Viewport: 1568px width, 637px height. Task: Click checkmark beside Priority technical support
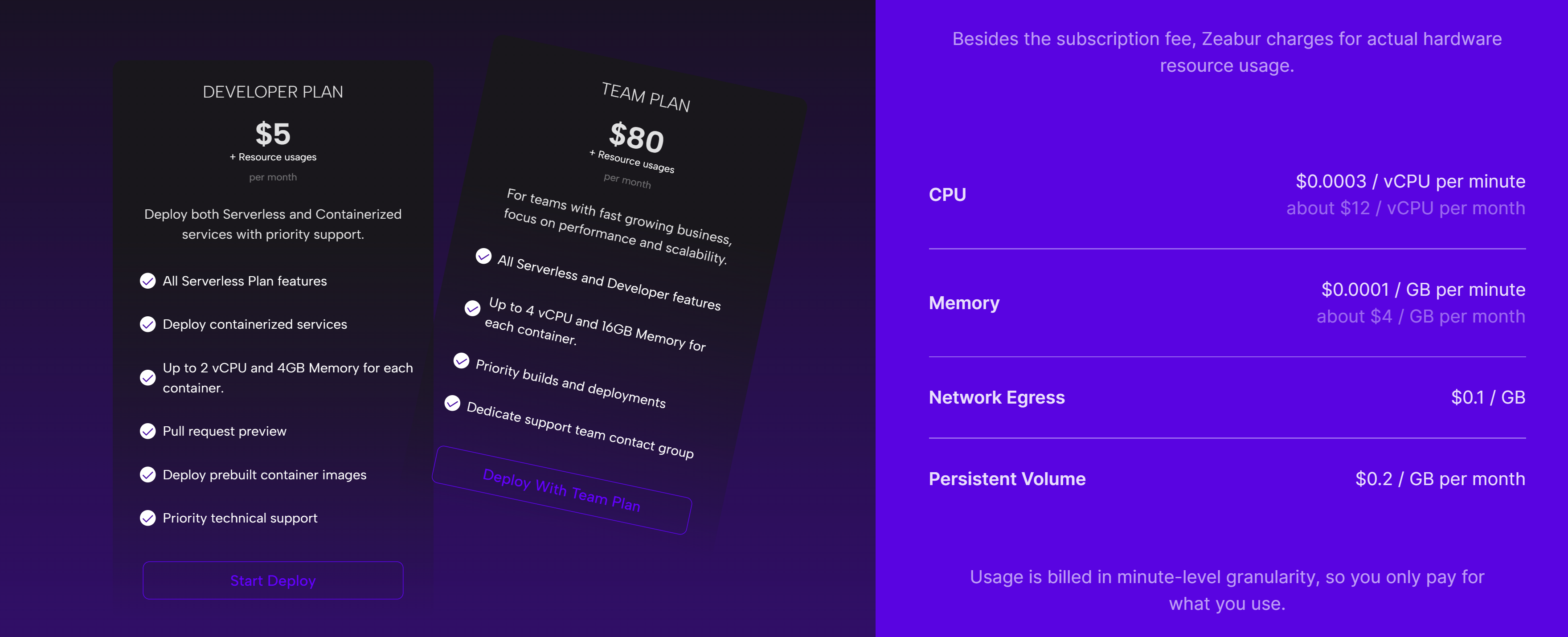148,518
